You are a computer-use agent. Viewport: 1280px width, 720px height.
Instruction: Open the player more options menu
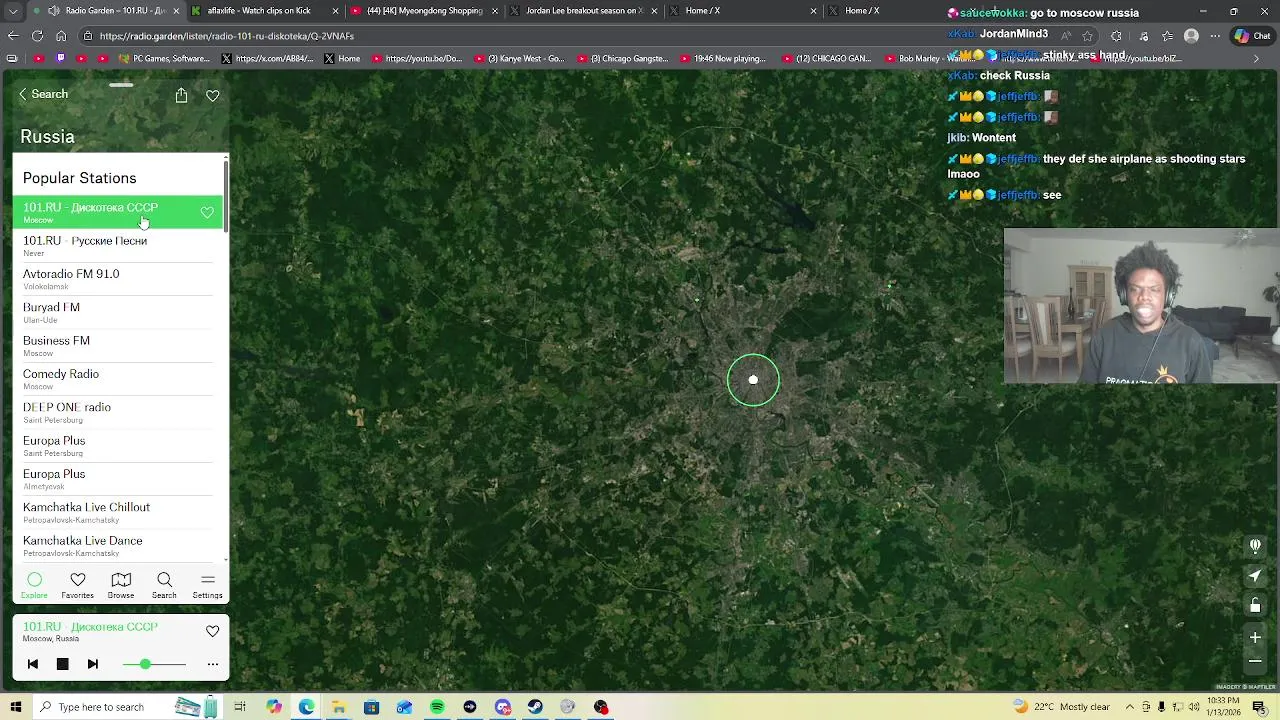(x=212, y=664)
